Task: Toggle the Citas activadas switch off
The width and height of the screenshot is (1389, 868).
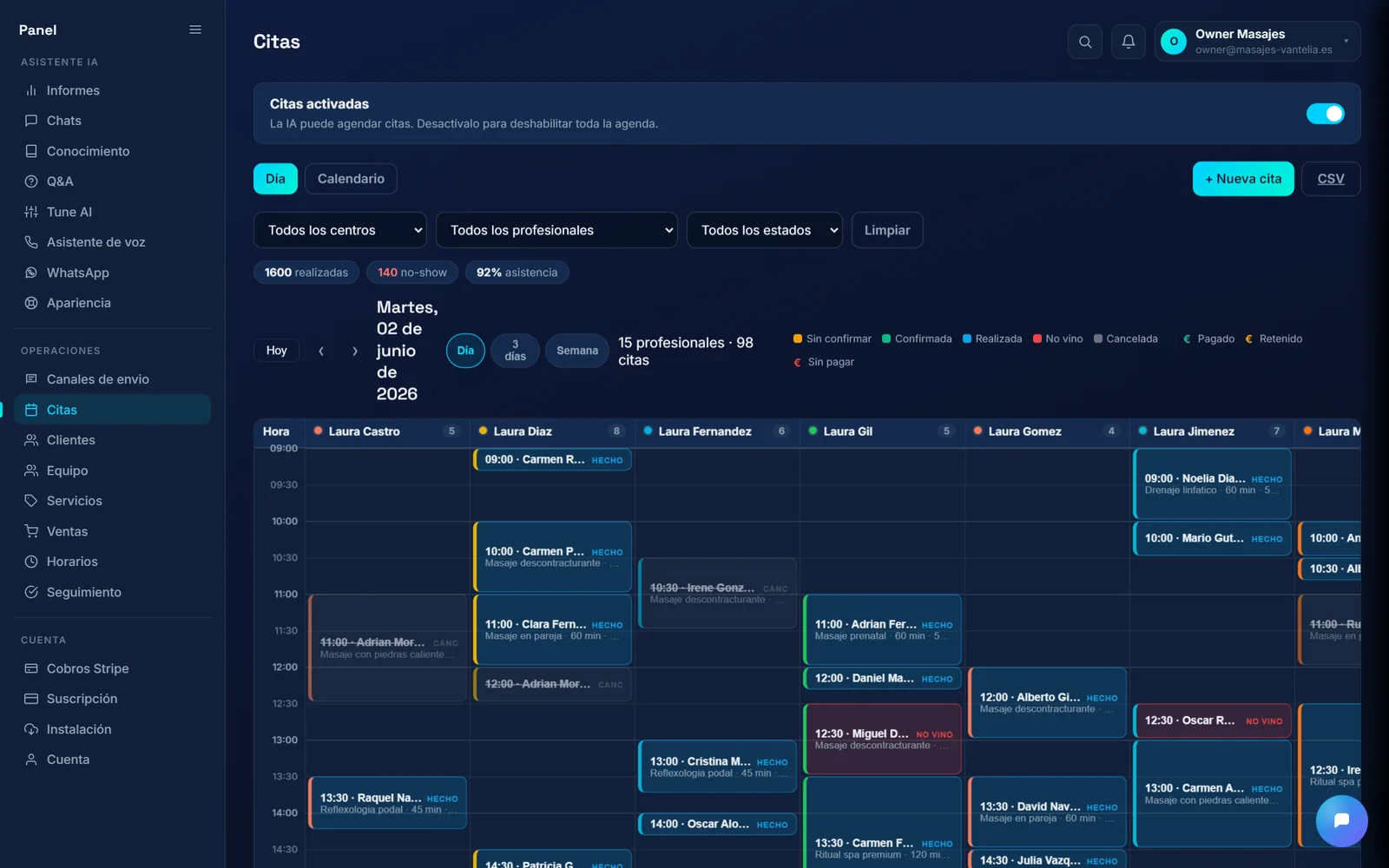Action: (1326, 114)
